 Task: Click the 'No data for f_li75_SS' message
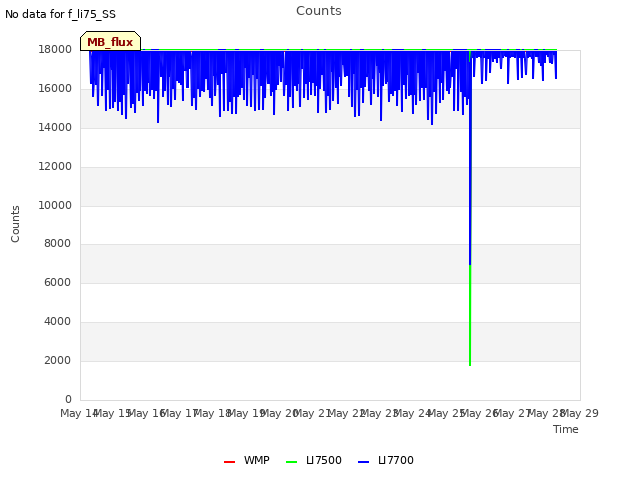(60, 14)
